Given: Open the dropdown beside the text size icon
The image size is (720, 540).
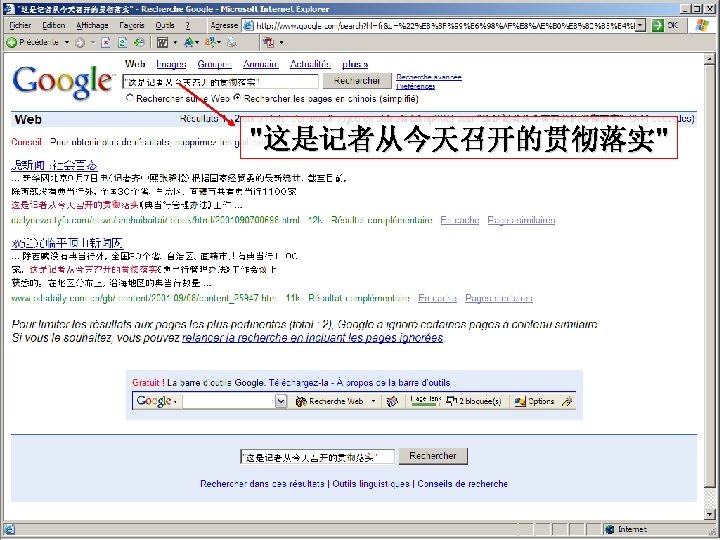Looking at the screenshot, I should 197,43.
